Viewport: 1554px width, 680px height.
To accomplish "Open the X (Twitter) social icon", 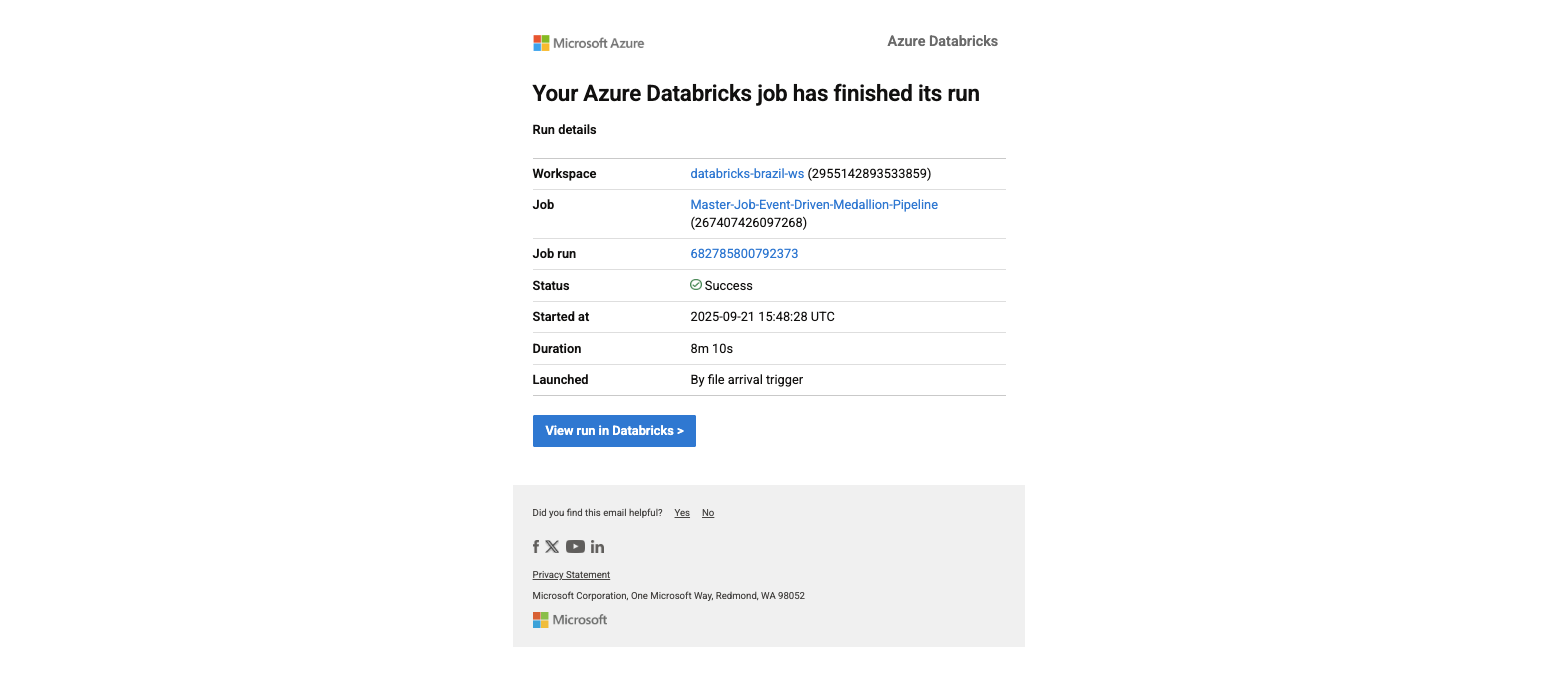I will pyautogui.click(x=552, y=547).
